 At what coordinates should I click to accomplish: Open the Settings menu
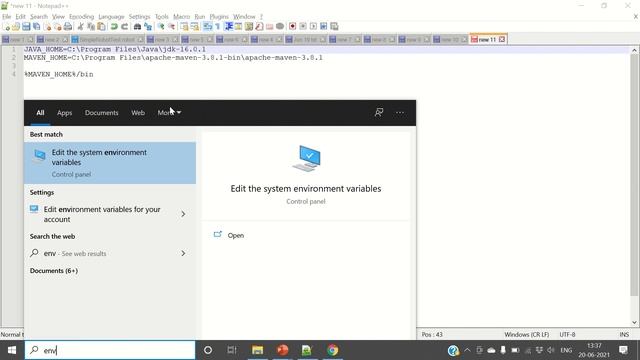click(140, 17)
